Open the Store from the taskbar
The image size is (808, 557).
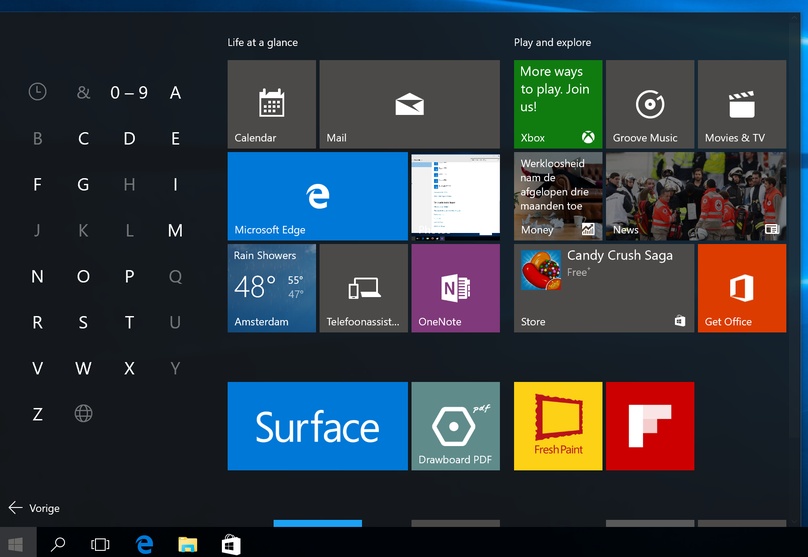click(231, 544)
